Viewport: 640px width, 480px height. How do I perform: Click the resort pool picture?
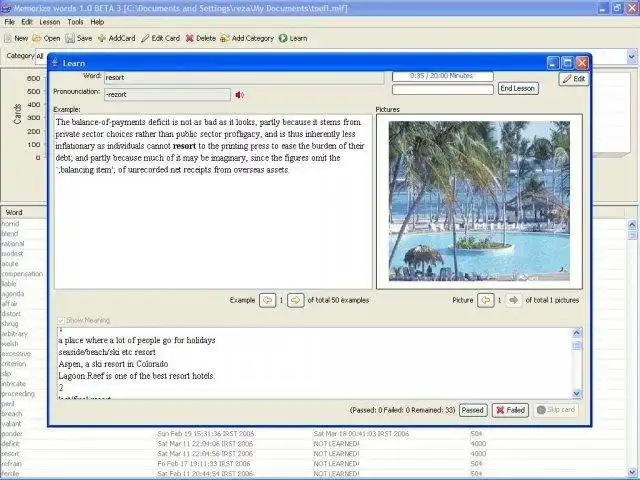pyautogui.click(x=479, y=201)
